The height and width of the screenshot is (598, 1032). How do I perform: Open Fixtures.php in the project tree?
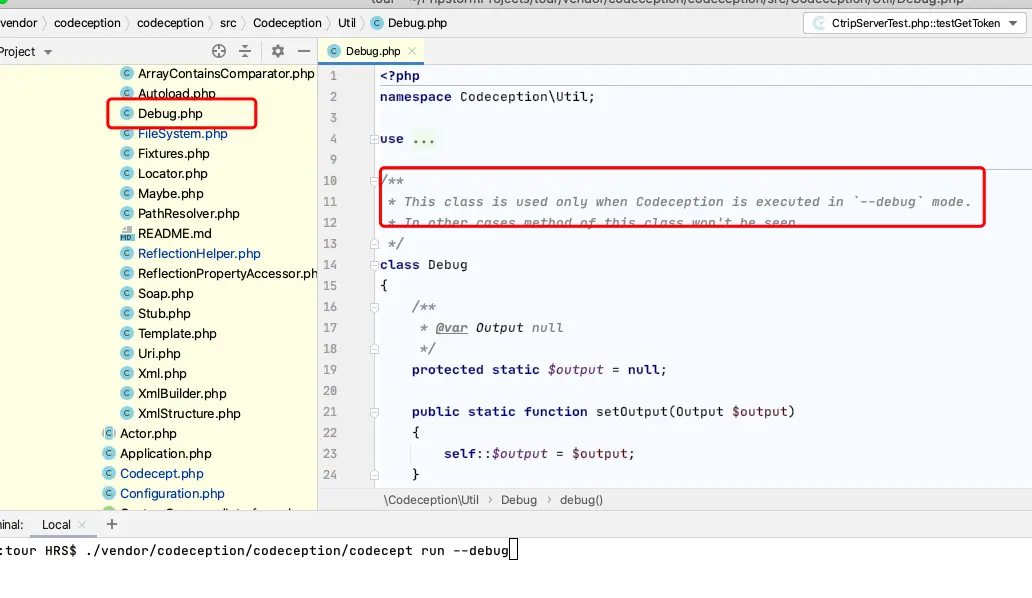tap(174, 154)
